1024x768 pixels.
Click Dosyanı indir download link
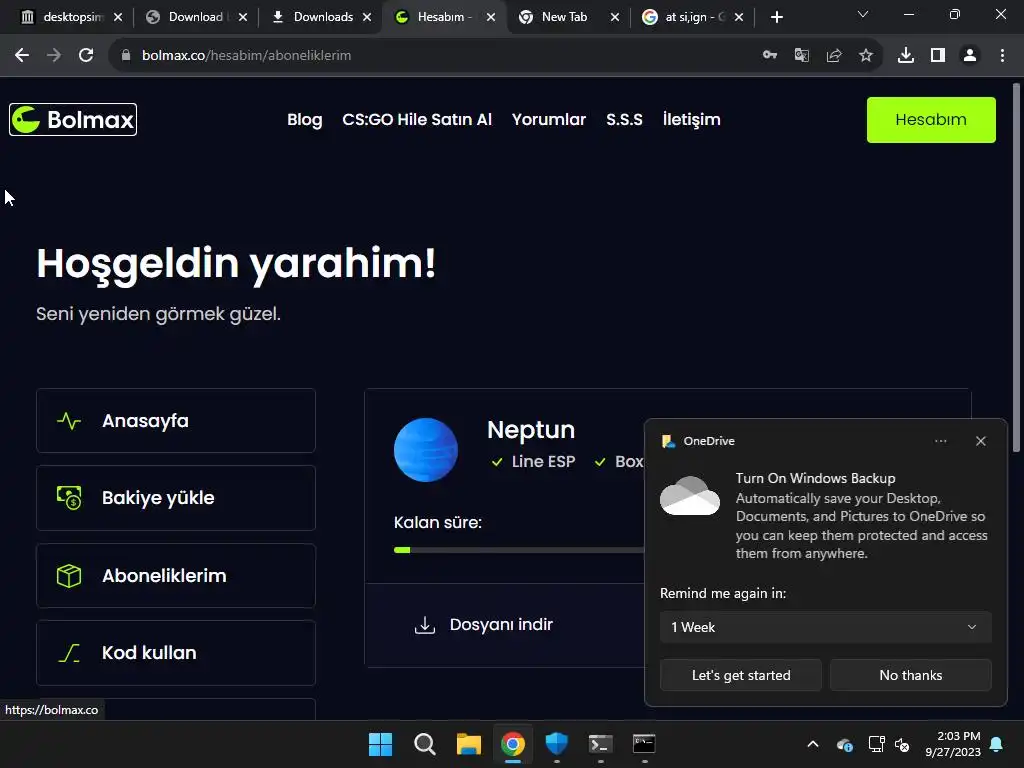[484, 625]
